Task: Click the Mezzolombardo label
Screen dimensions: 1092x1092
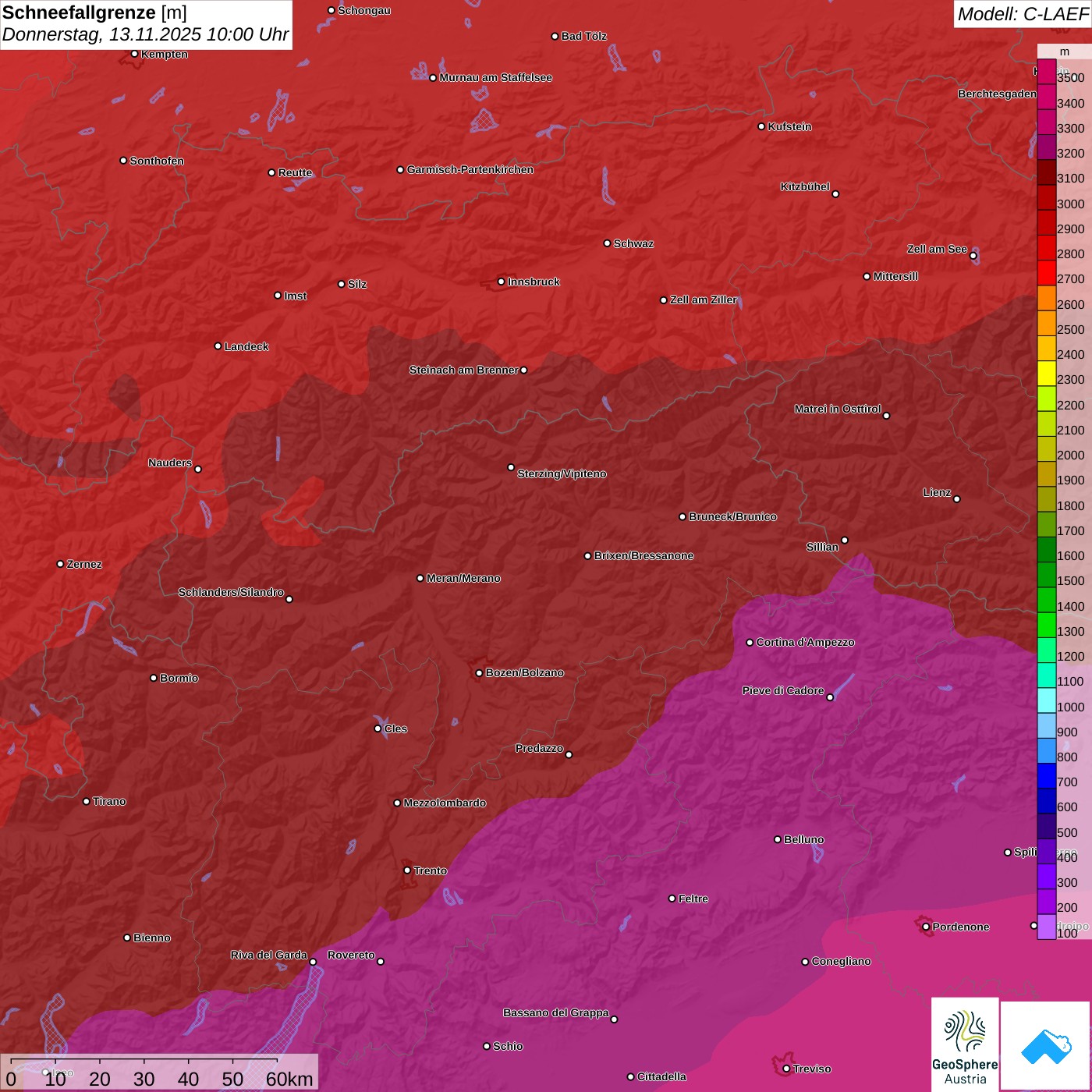Action: [x=445, y=803]
